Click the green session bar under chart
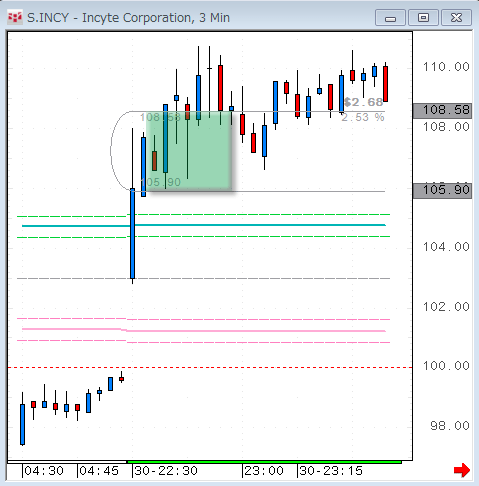Screen dimensions: 479x486 click(x=264, y=462)
